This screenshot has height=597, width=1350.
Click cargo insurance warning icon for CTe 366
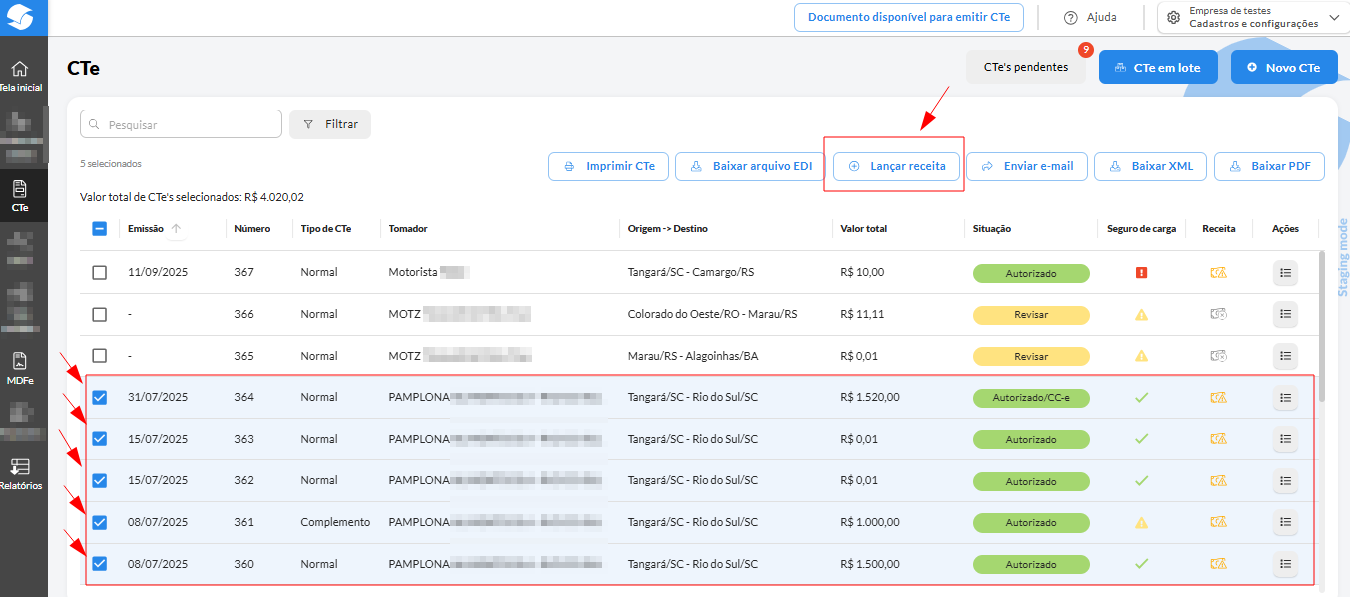[1141, 314]
